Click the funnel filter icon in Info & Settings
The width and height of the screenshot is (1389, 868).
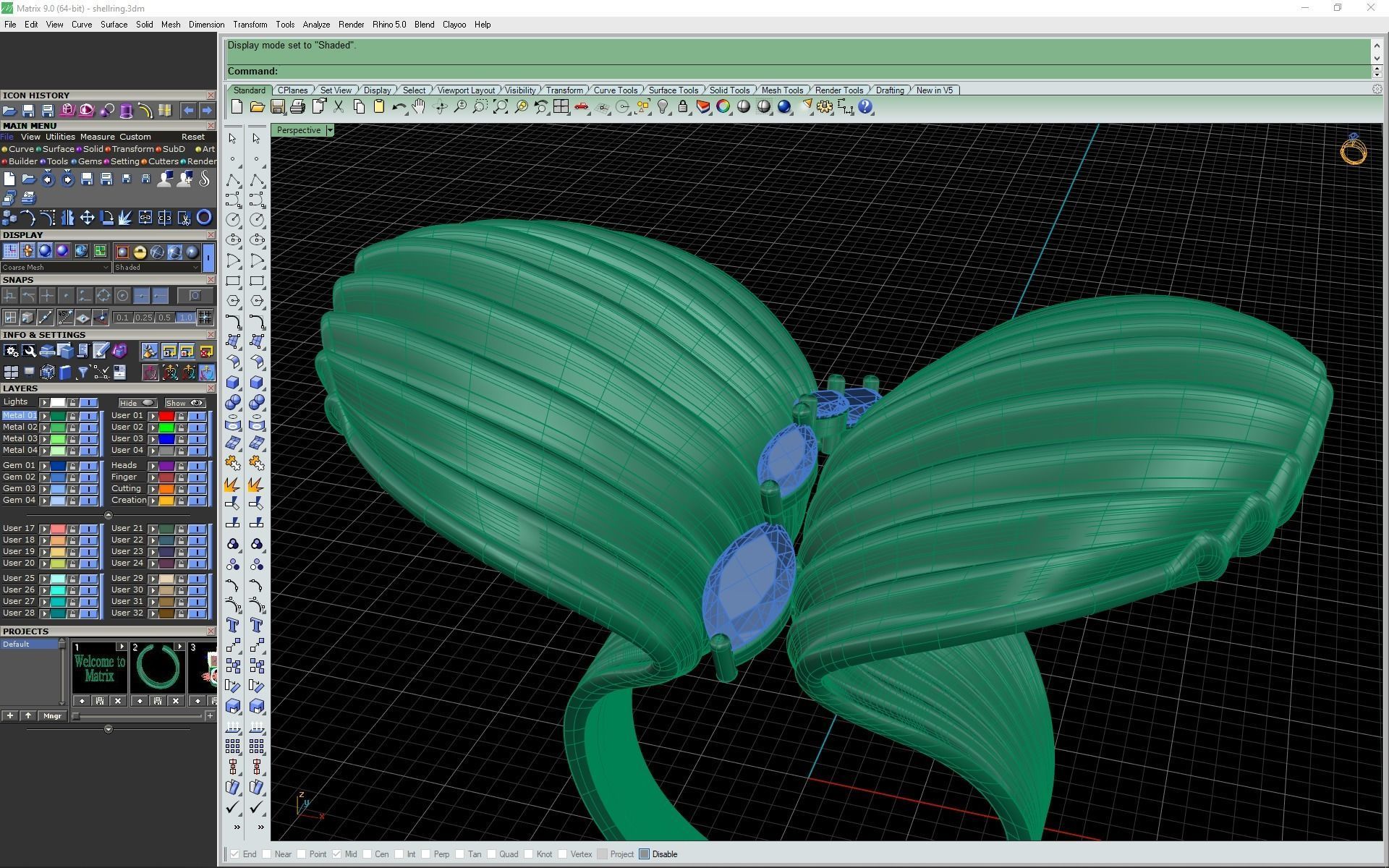[x=82, y=372]
